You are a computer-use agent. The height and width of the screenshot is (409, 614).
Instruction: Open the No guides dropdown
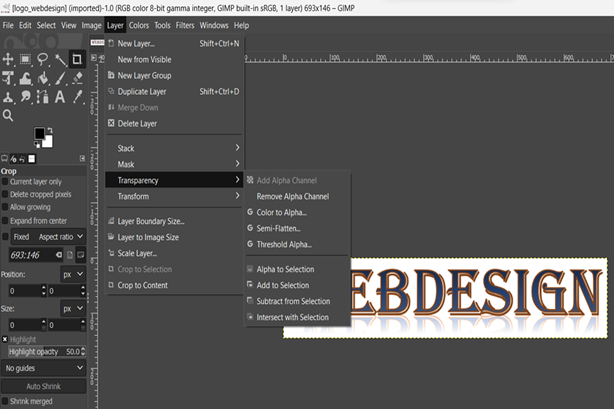pyautogui.click(x=46, y=367)
